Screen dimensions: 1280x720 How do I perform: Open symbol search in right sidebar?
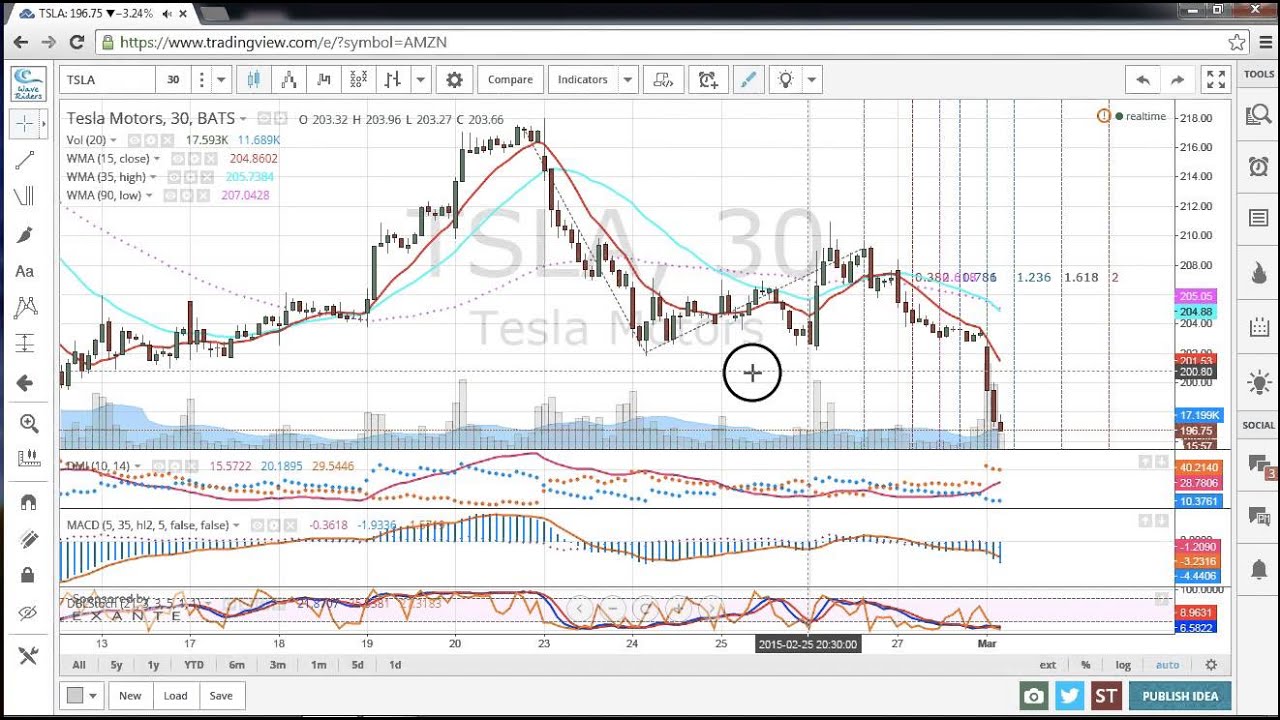(x=1259, y=116)
